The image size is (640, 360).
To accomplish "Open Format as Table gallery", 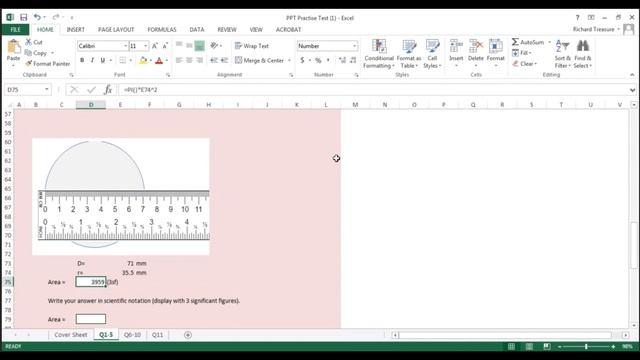I will [x=409, y=54].
